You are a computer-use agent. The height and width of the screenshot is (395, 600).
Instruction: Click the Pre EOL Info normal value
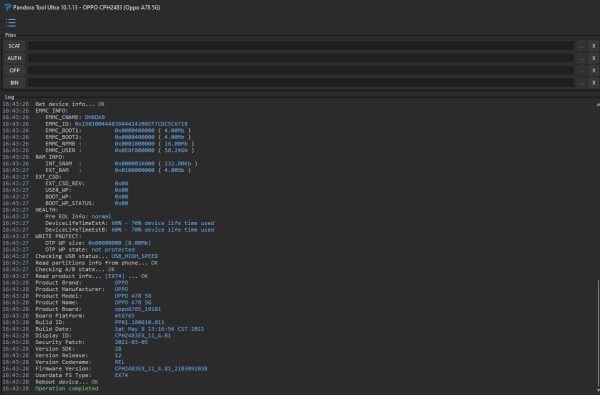[x=101, y=216]
